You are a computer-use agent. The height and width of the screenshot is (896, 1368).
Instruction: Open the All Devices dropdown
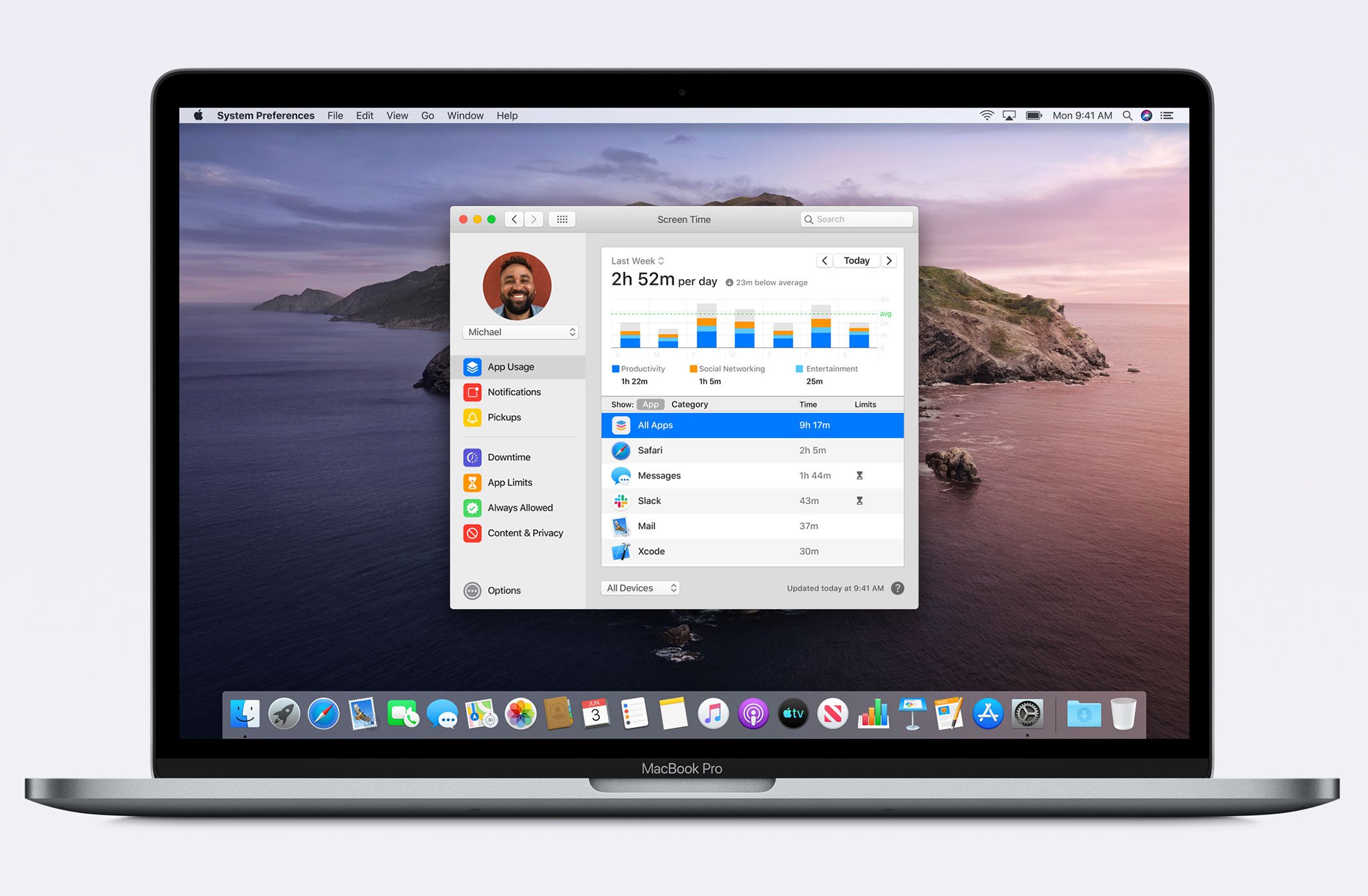(639, 588)
